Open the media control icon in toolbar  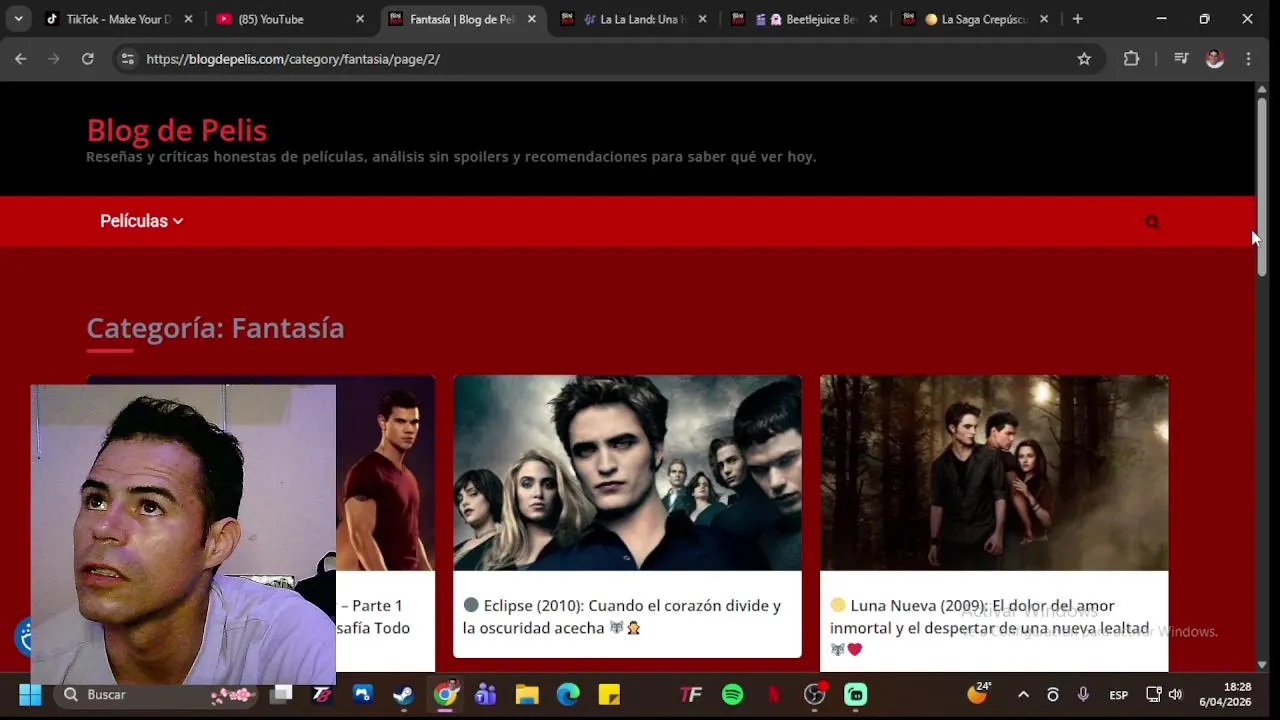pos(1181,59)
